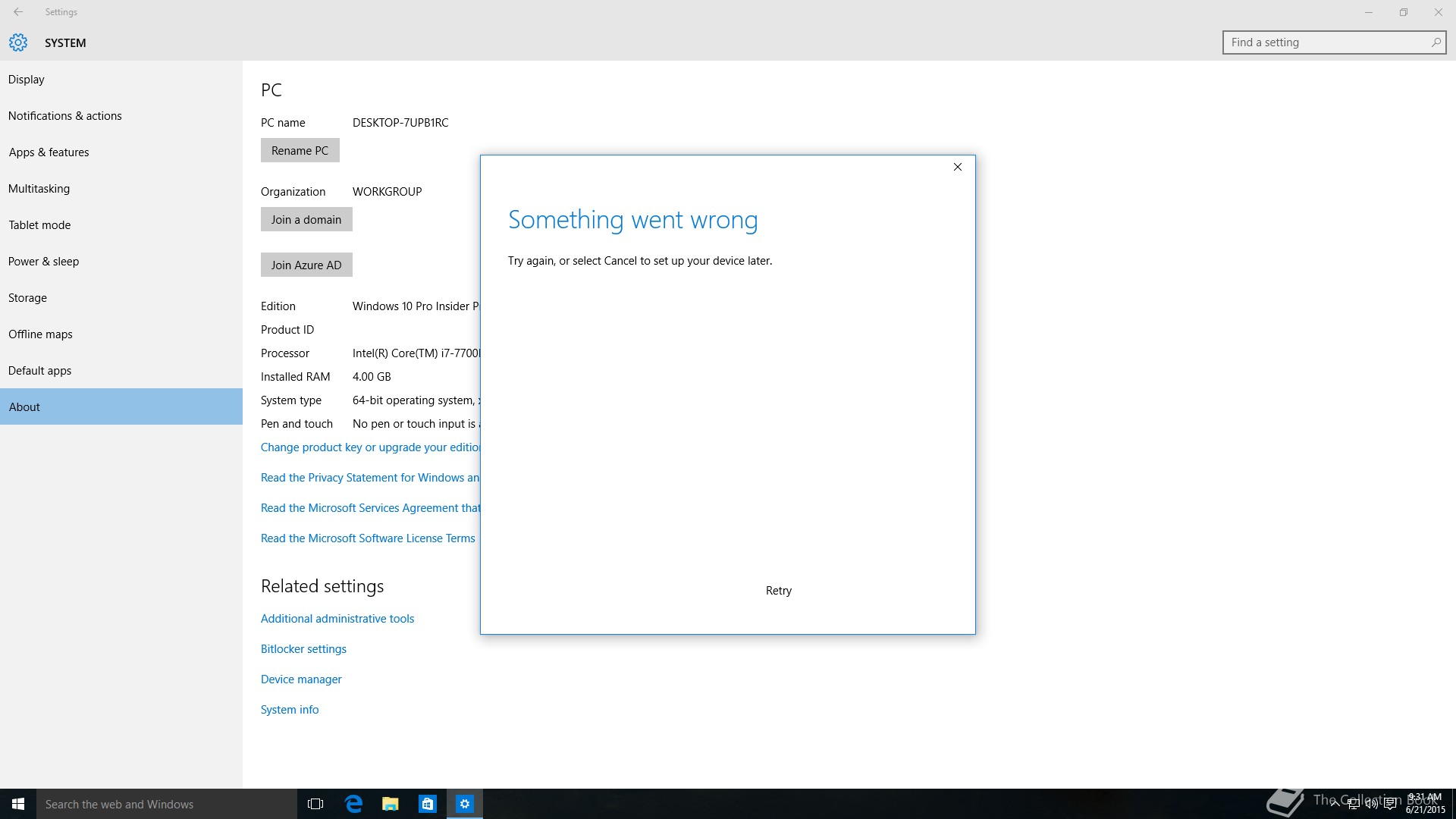Select Offline maps

click(121, 334)
